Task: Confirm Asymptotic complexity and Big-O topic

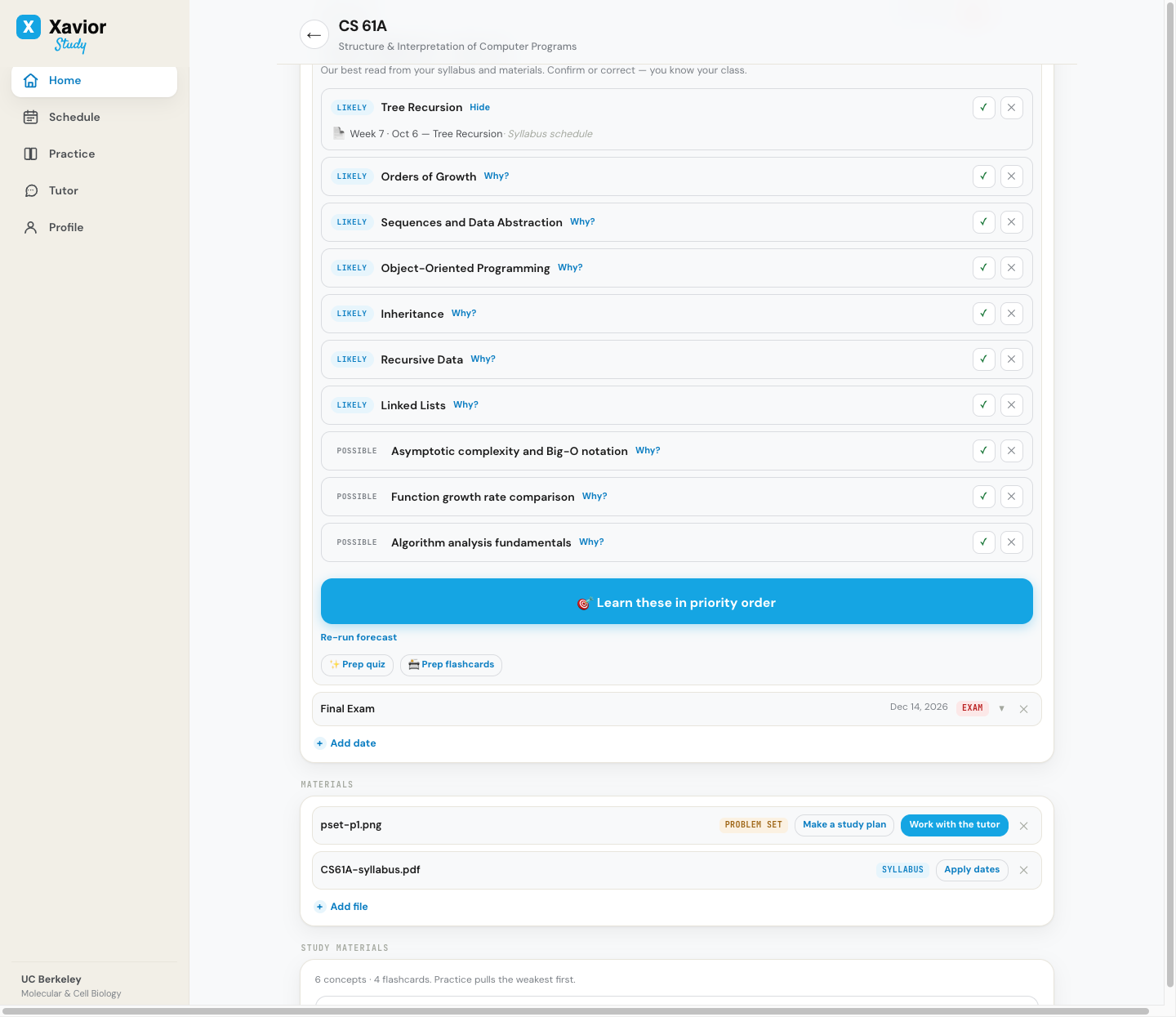Action: pos(983,451)
